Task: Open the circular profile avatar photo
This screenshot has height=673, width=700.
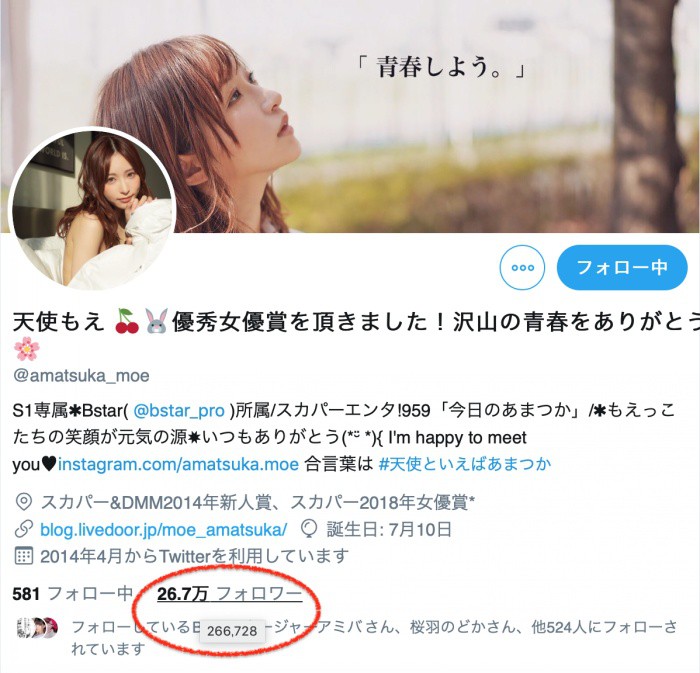Action: click(x=92, y=210)
